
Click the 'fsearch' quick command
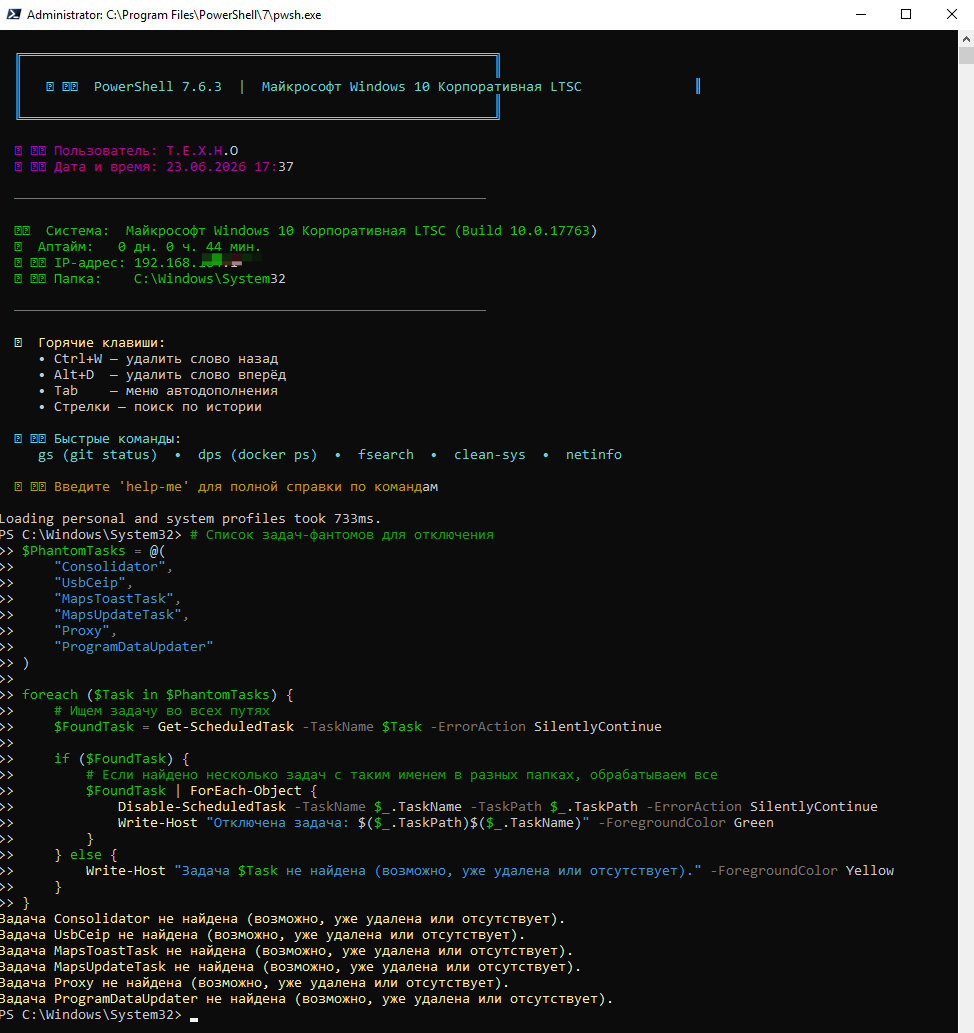(x=386, y=455)
